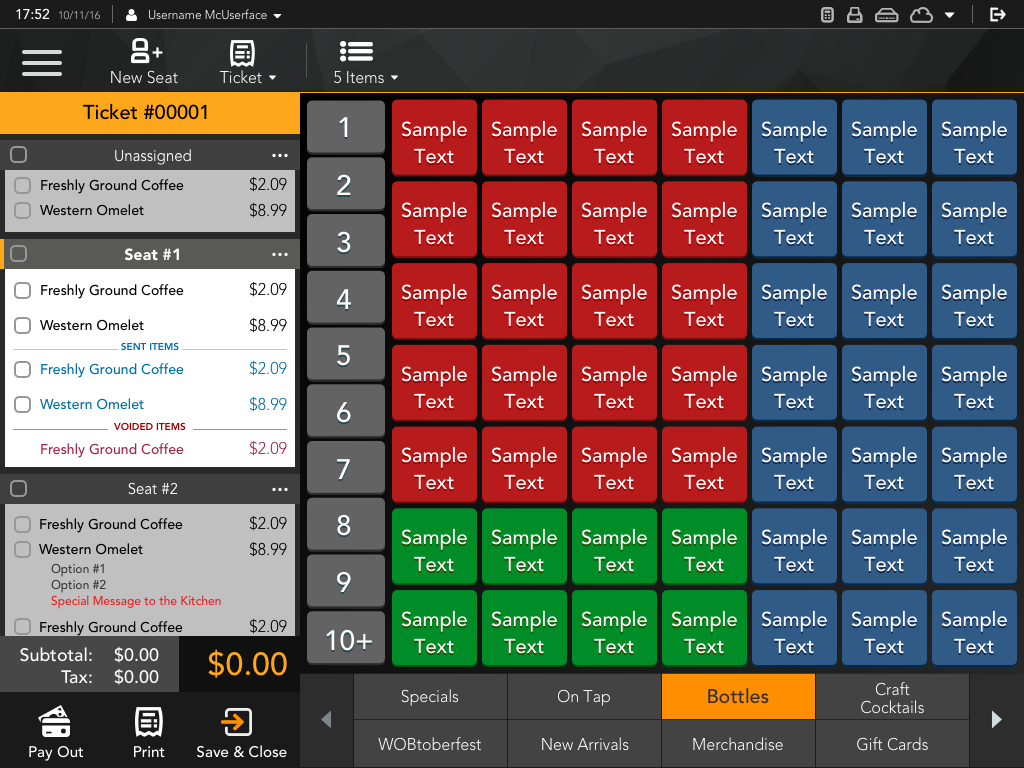Check the Seat #2 header checkbox

click(19, 488)
